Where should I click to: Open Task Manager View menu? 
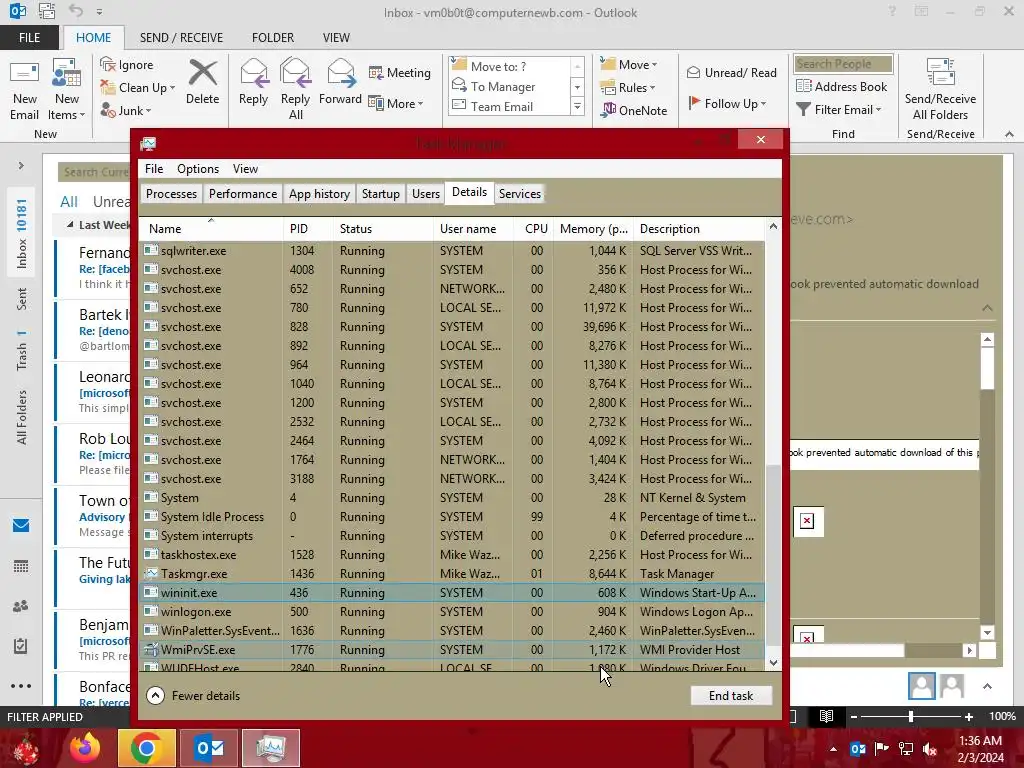pos(246,168)
